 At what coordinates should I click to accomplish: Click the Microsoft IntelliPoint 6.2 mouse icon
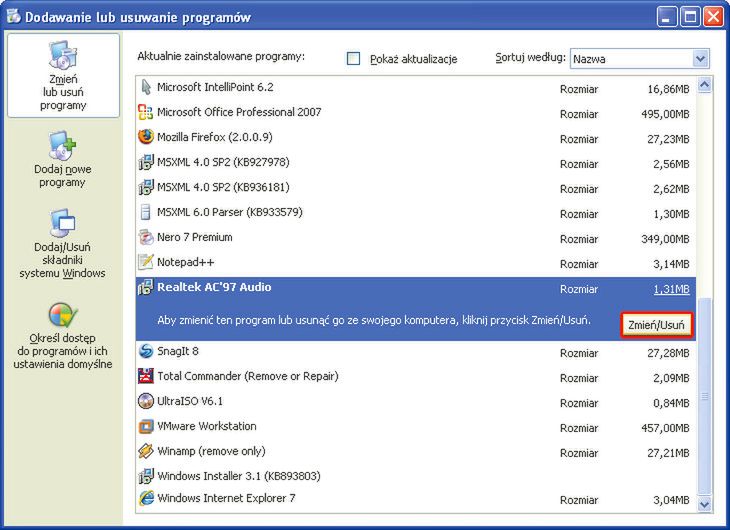click(146, 87)
